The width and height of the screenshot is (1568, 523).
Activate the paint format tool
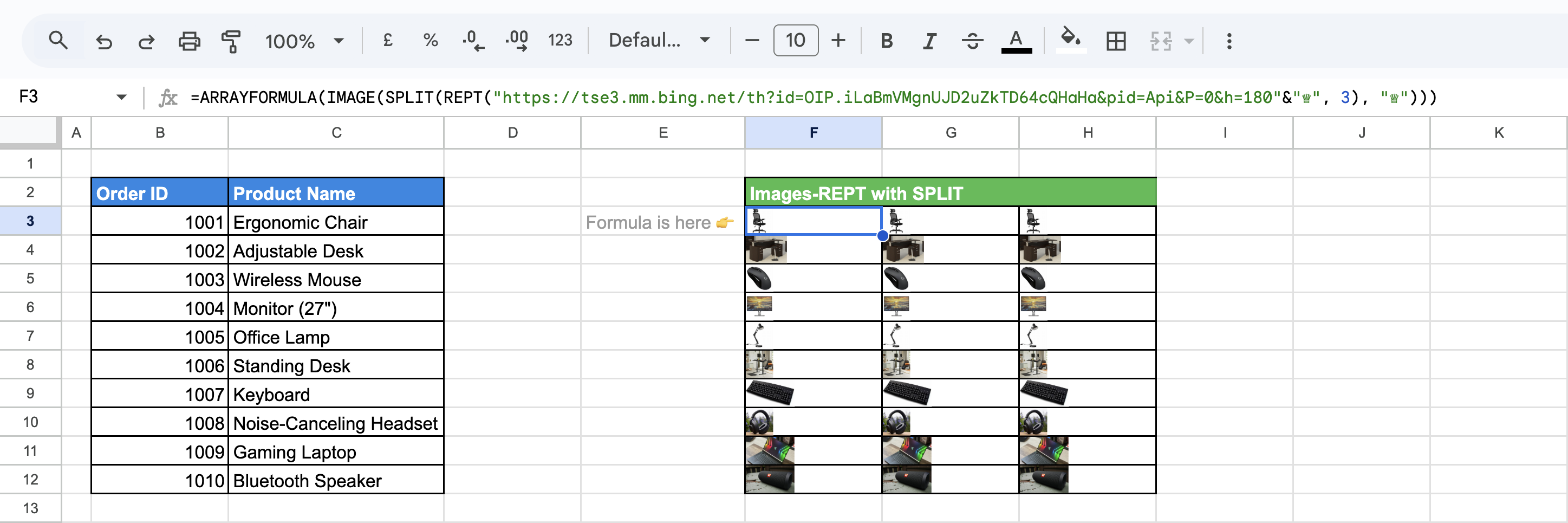231,41
